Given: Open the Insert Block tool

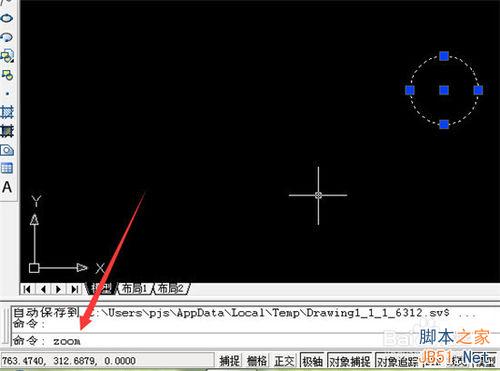Looking at the screenshot, I should point(7,56).
